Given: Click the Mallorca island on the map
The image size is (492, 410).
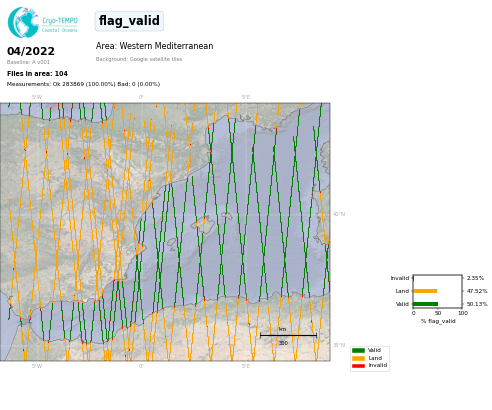Looking at the screenshot, I should pyautogui.click(x=203, y=224).
